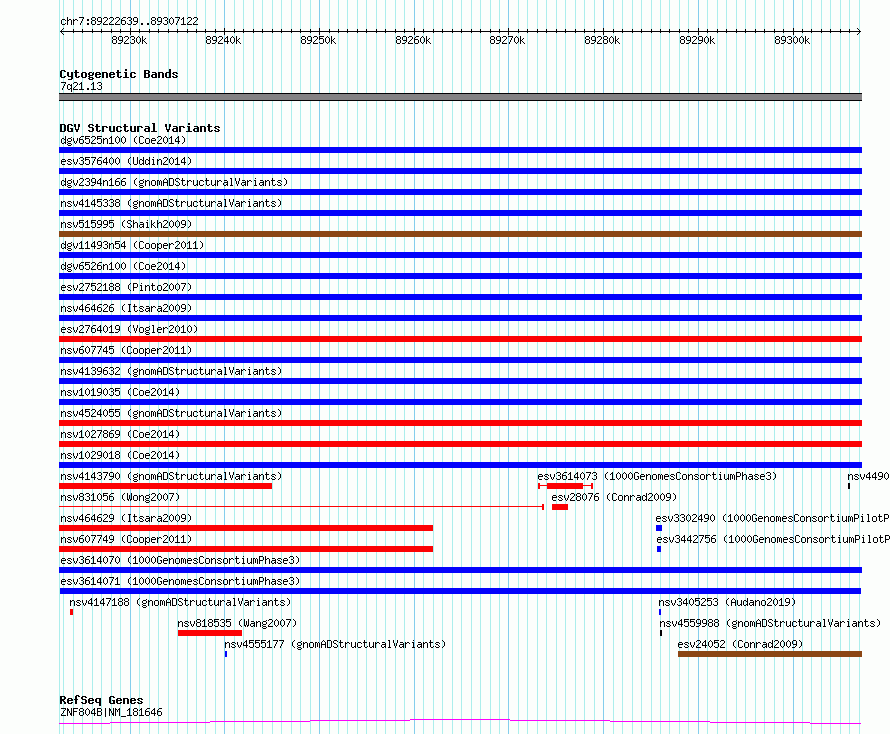The image size is (890, 734).
Task: Select the esv3576400 (Uddin2014) variant label
Action: pyautogui.click(x=126, y=161)
